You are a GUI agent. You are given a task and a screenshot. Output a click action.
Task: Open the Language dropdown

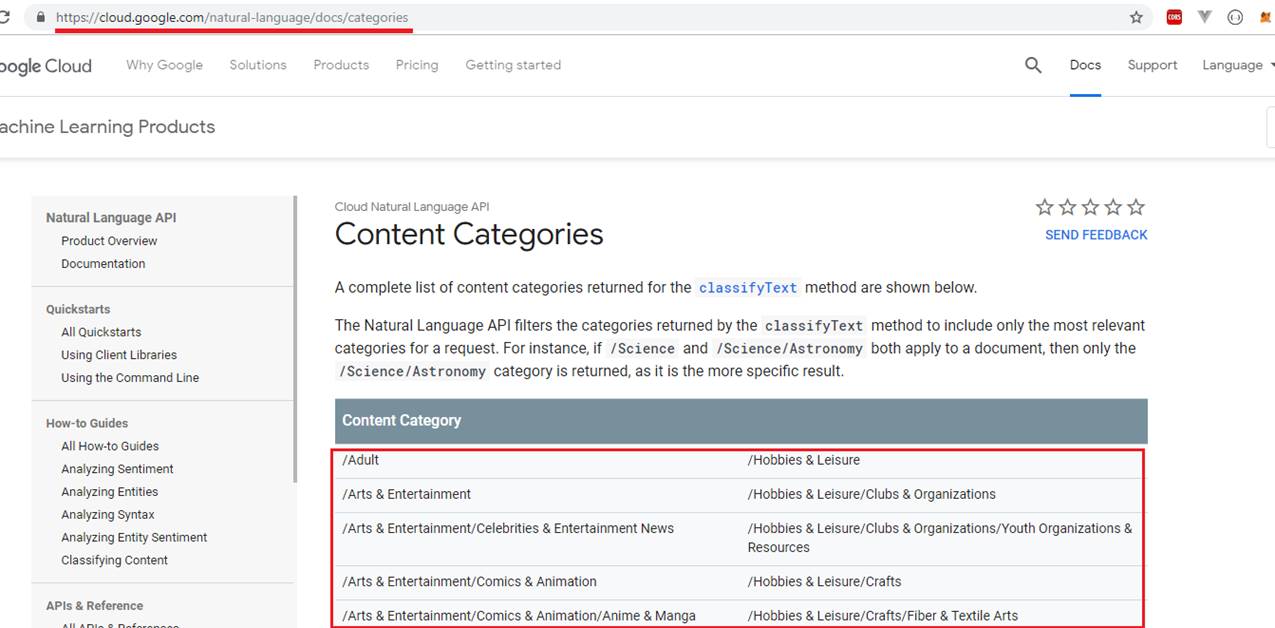point(1238,65)
